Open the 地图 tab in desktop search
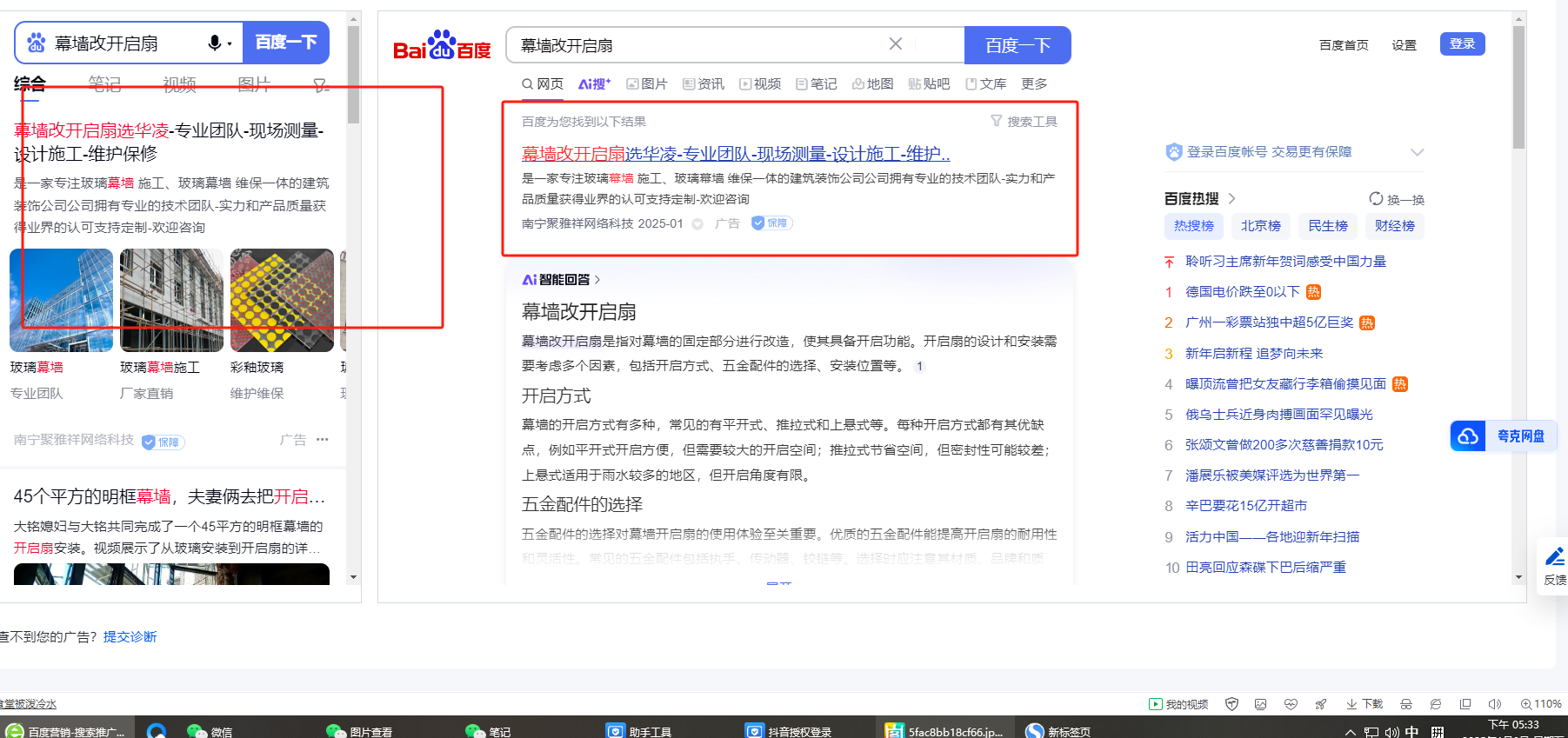Viewport: 1568px width, 738px height. point(873,84)
